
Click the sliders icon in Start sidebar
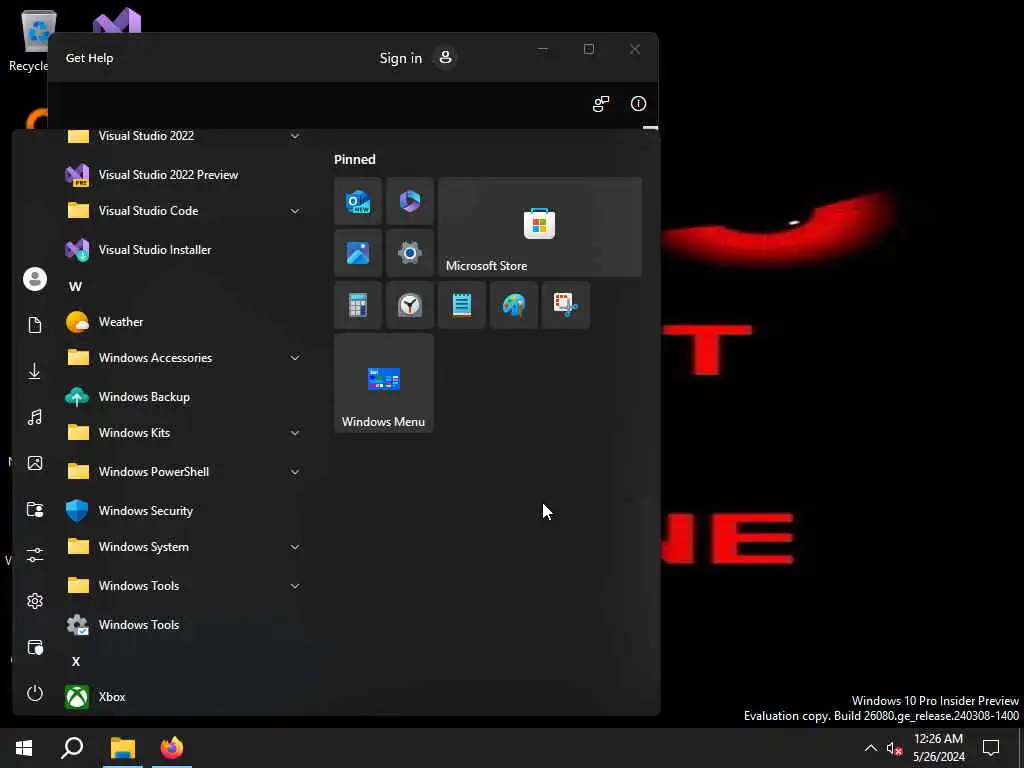[35, 555]
